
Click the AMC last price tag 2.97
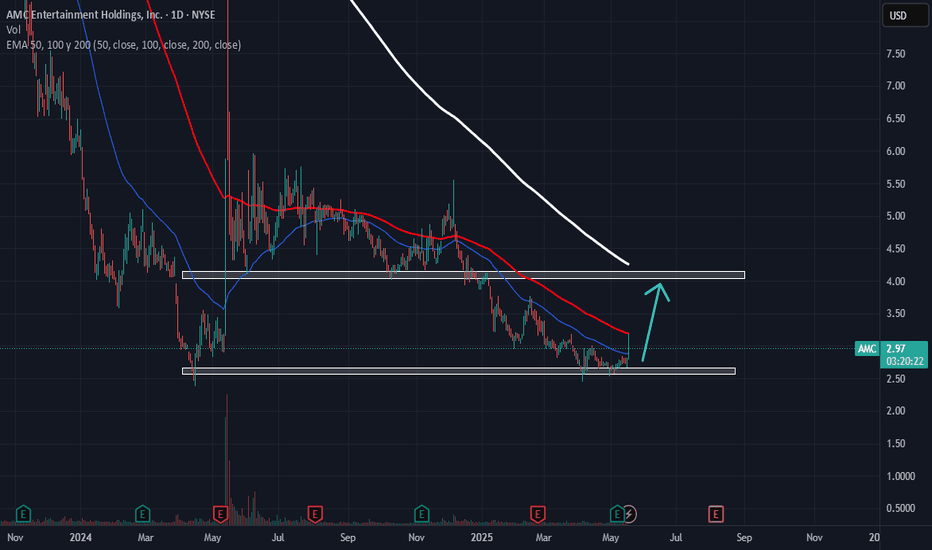[896, 348]
